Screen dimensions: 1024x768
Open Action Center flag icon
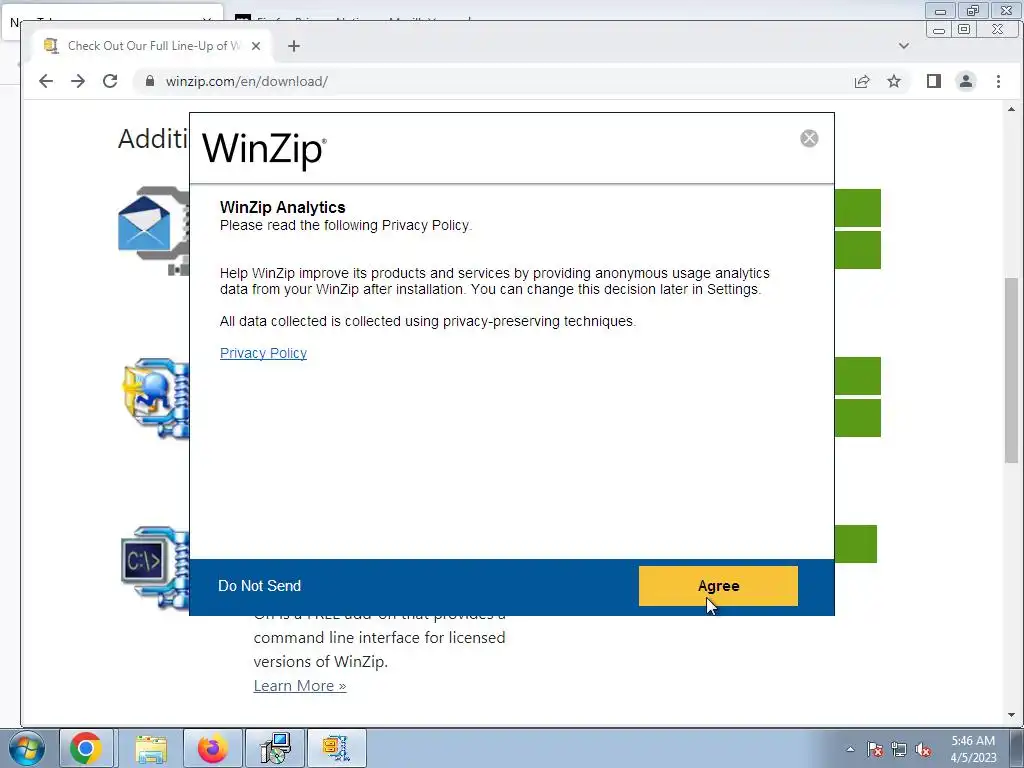874,749
